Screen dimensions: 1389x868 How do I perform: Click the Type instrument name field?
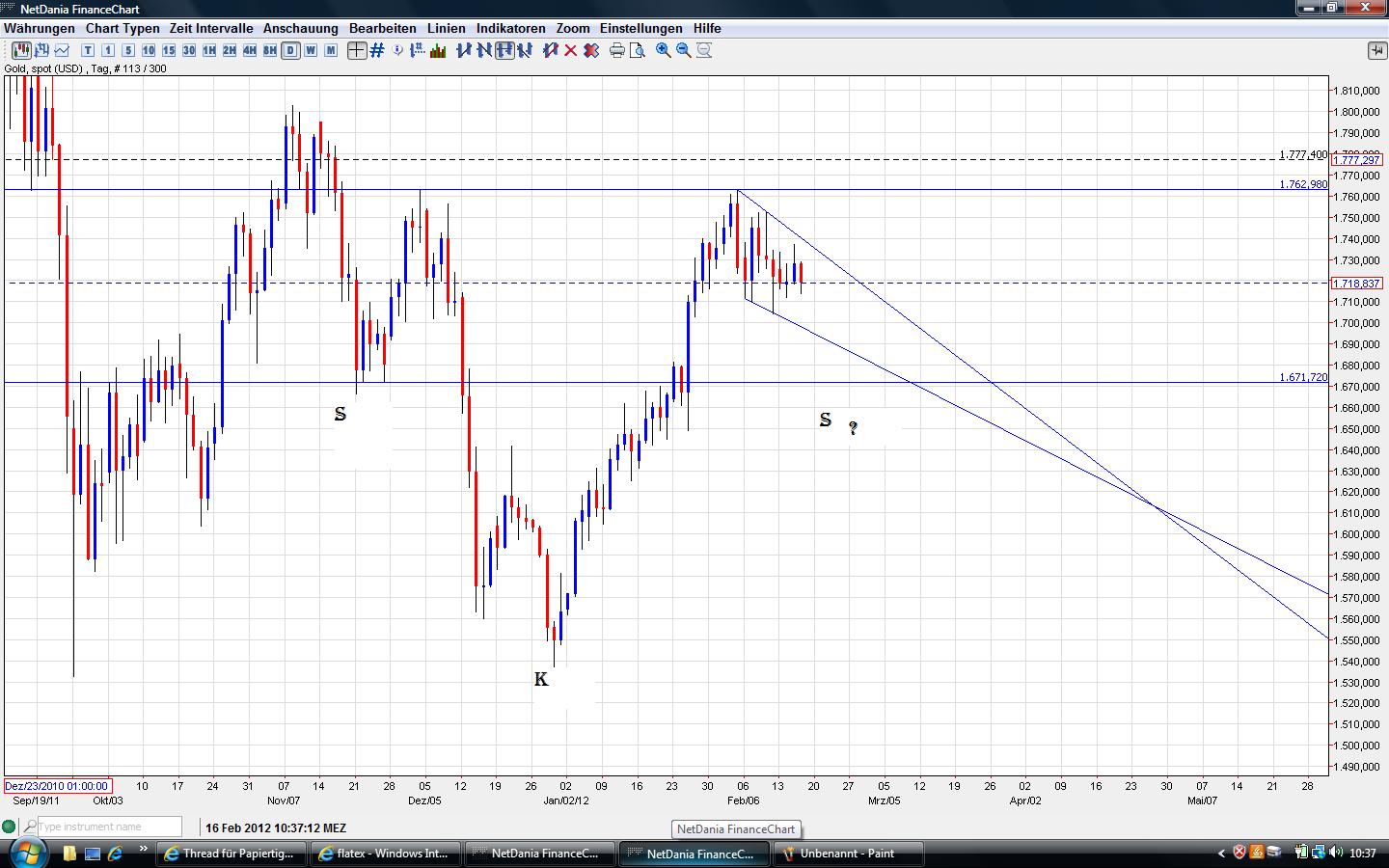[109, 827]
